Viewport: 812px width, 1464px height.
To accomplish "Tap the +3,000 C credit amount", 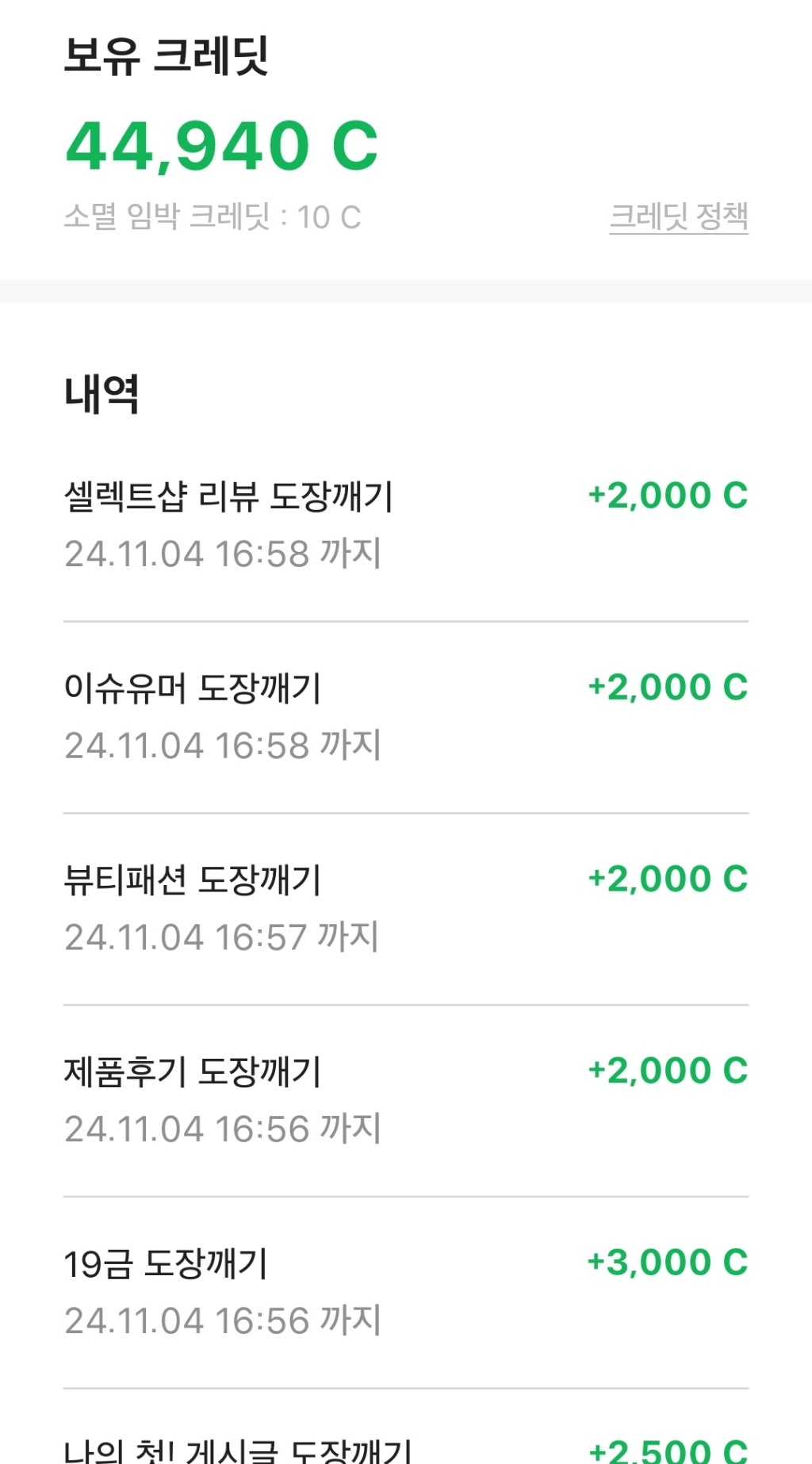I will pyautogui.click(x=668, y=1263).
